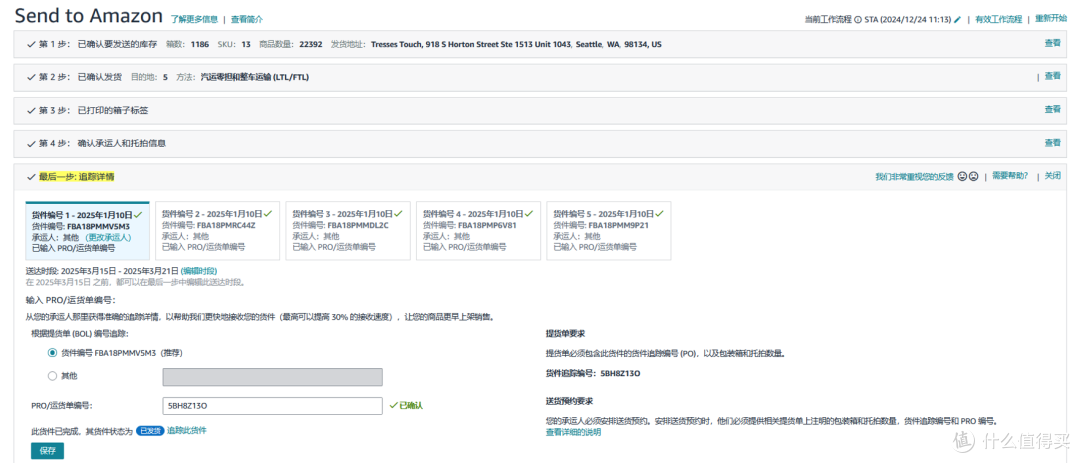Expand 第 1 步 已确认要发送的库存 section

coord(540,44)
